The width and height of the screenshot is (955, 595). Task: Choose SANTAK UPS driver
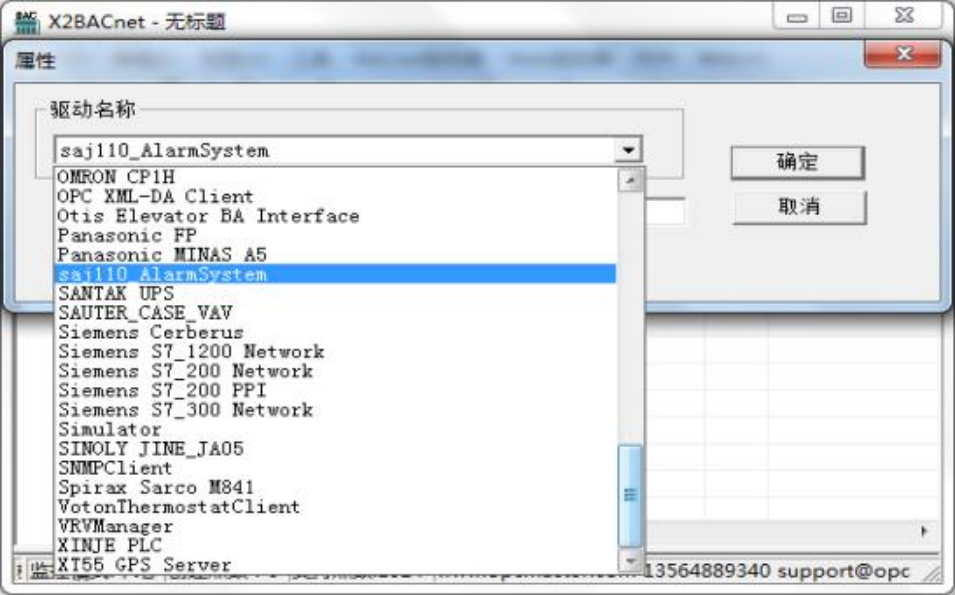[x=336, y=294]
